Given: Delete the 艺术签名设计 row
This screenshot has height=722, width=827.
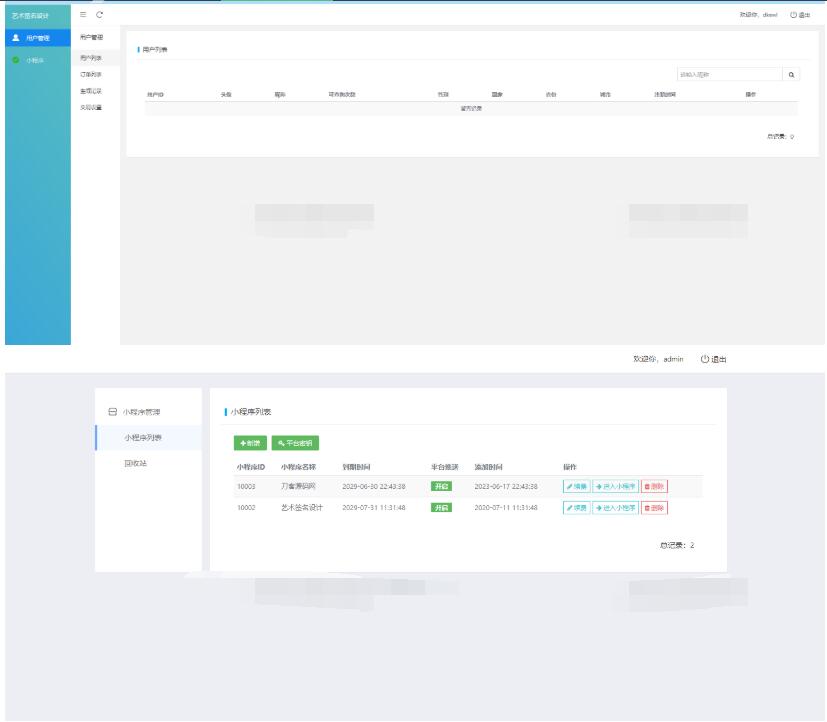Looking at the screenshot, I should pos(654,508).
